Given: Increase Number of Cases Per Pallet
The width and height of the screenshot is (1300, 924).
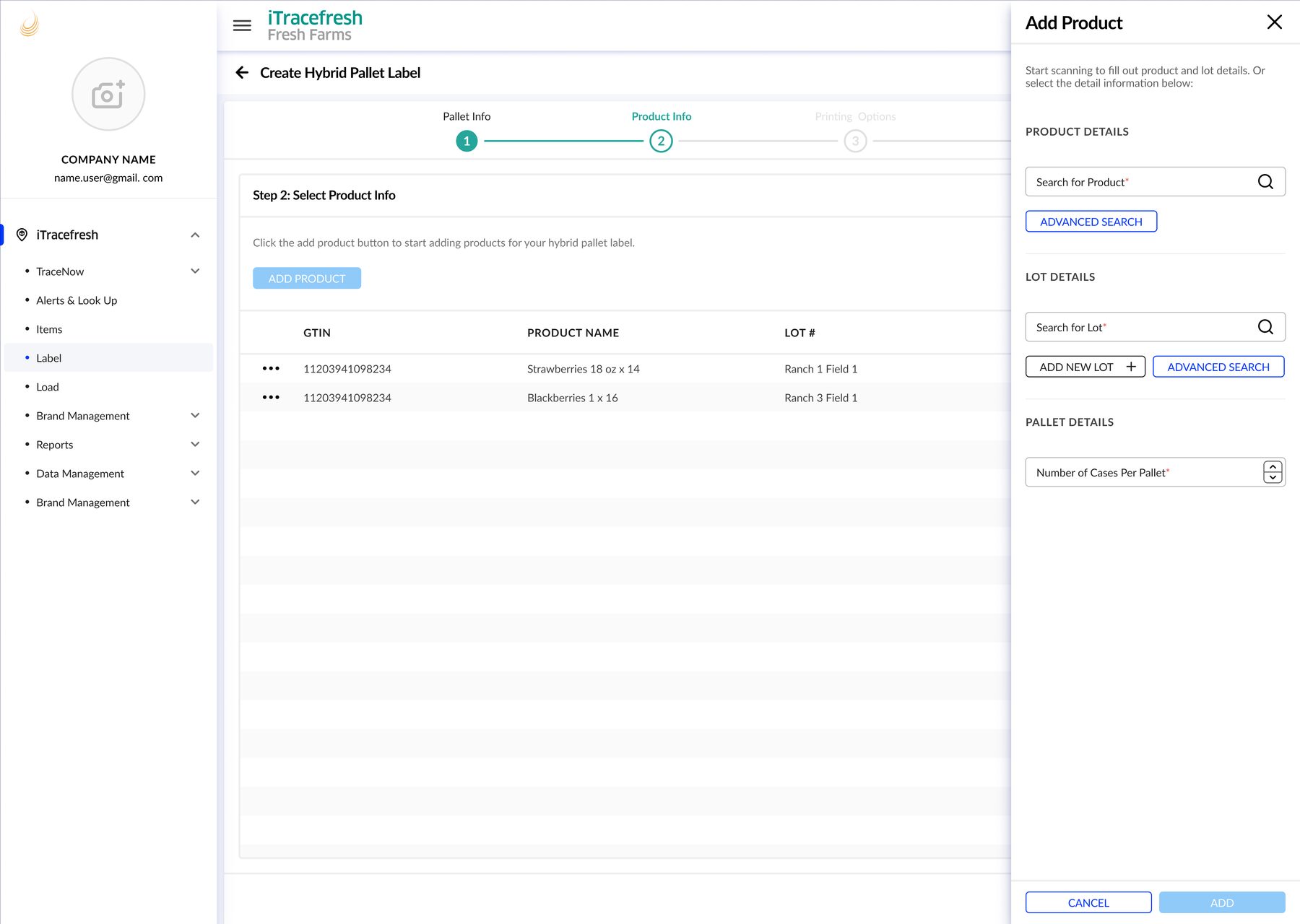Looking at the screenshot, I should (1273, 467).
